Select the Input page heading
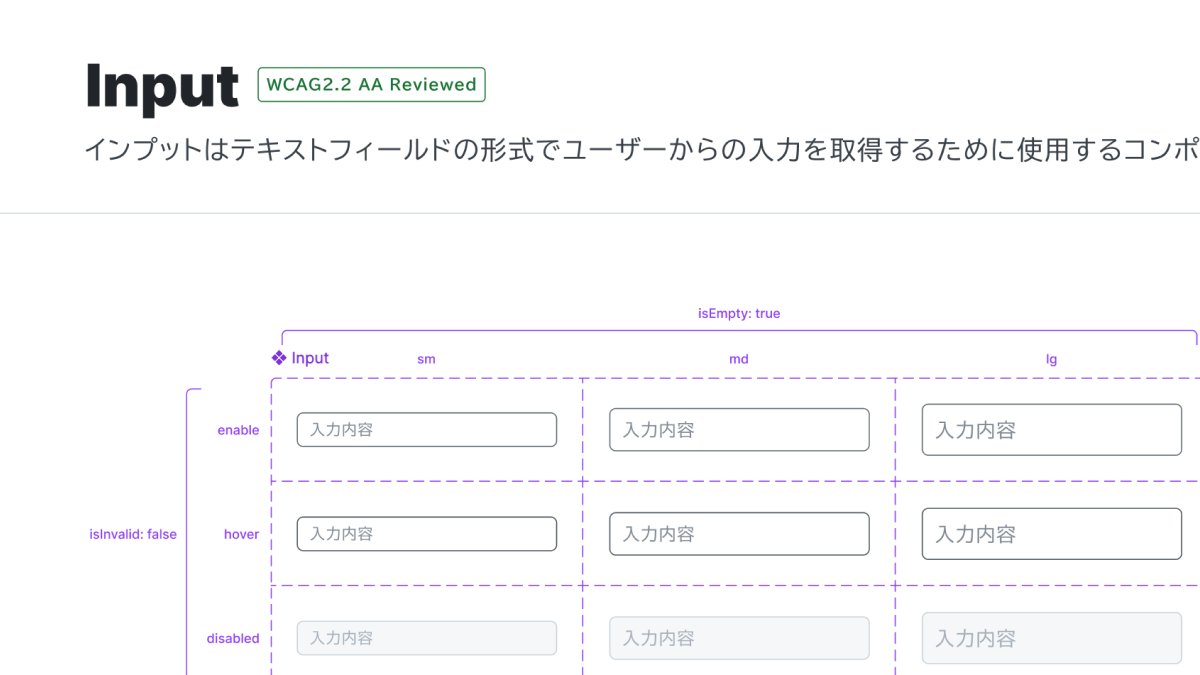1200x675 pixels. coord(163,85)
